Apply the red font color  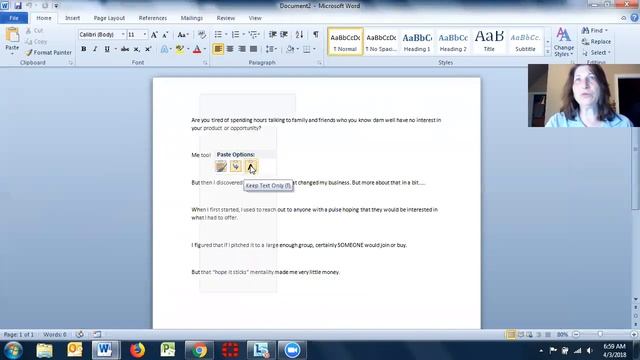(x=197, y=49)
